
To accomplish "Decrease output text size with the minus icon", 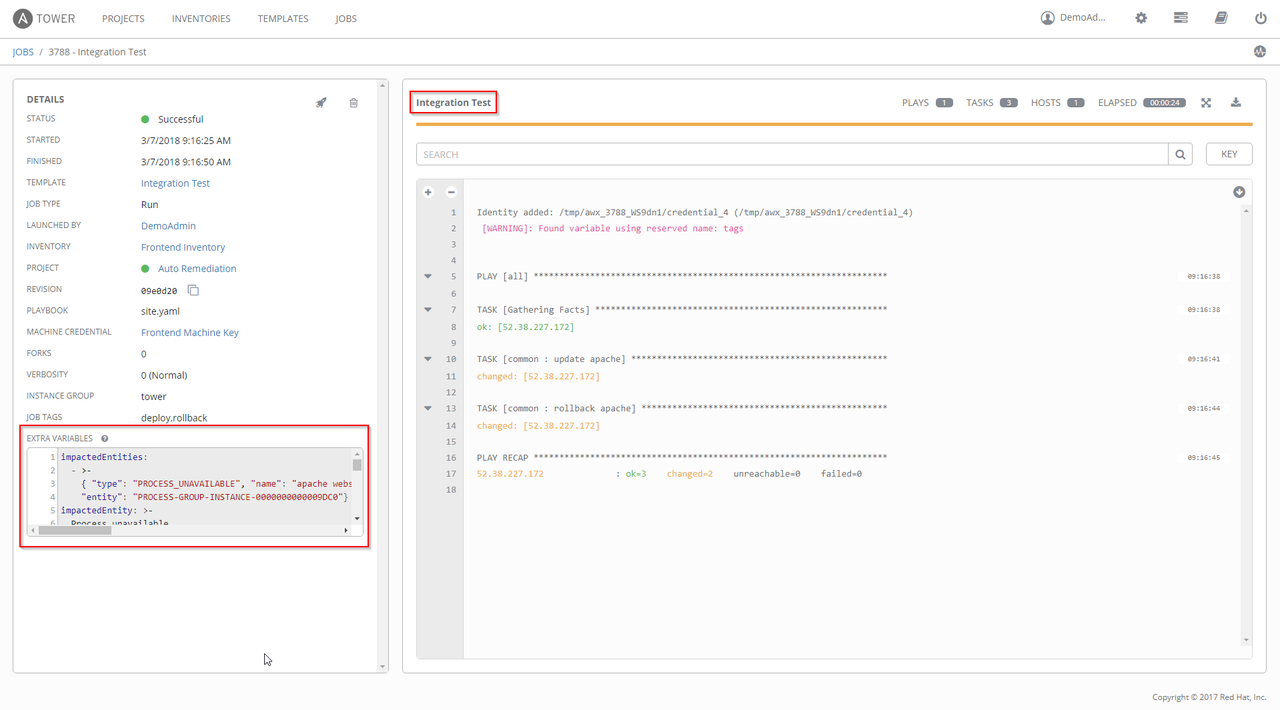I will coord(451,192).
